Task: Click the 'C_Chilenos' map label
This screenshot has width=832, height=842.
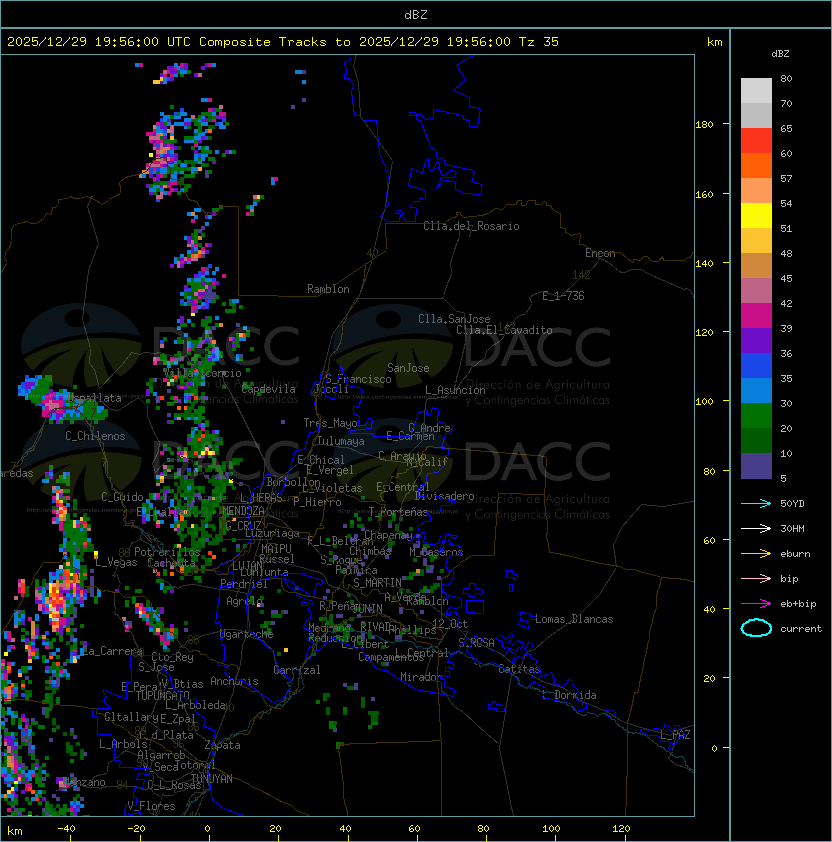Action: point(95,436)
